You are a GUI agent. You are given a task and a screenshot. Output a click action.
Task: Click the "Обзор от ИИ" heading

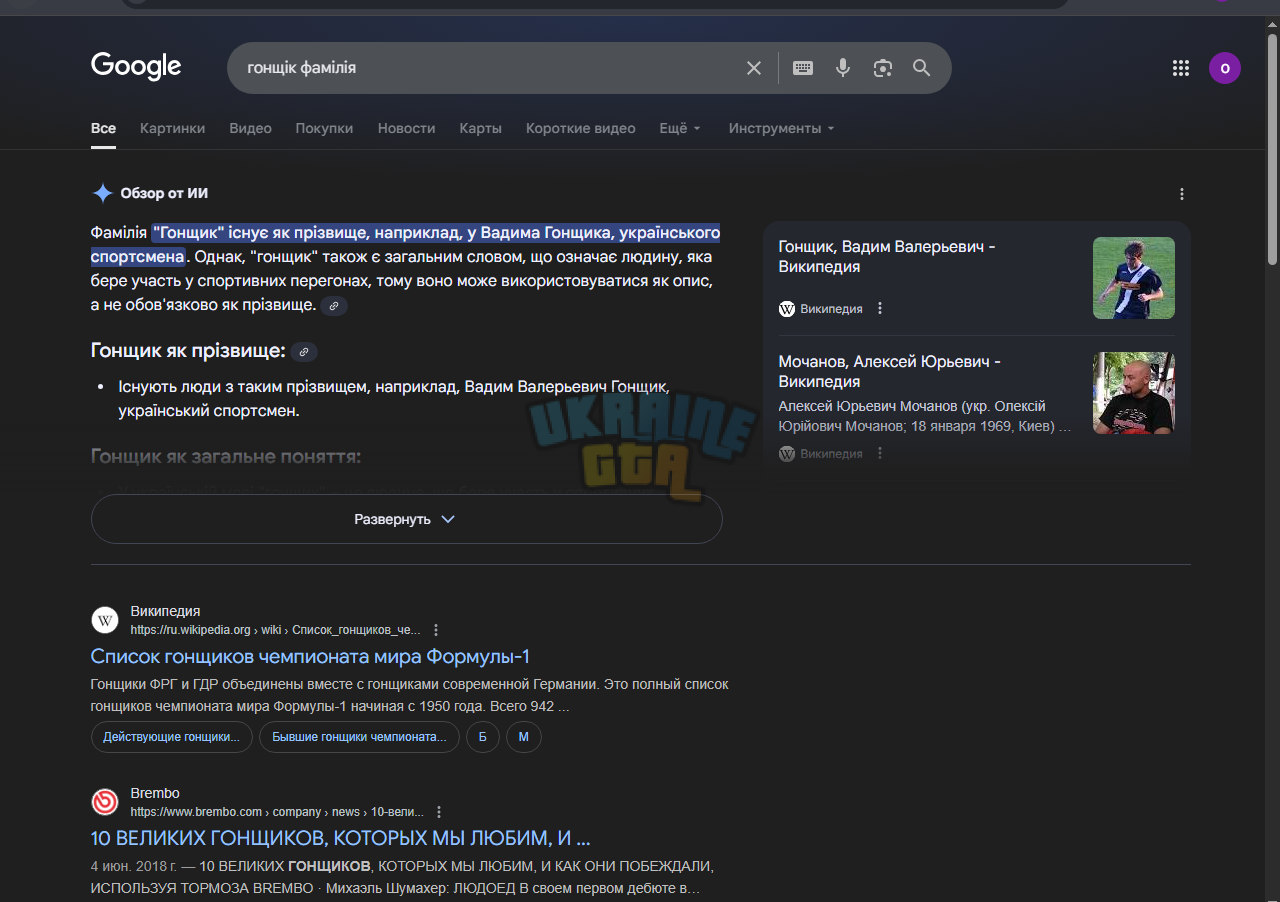(x=164, y=194)
